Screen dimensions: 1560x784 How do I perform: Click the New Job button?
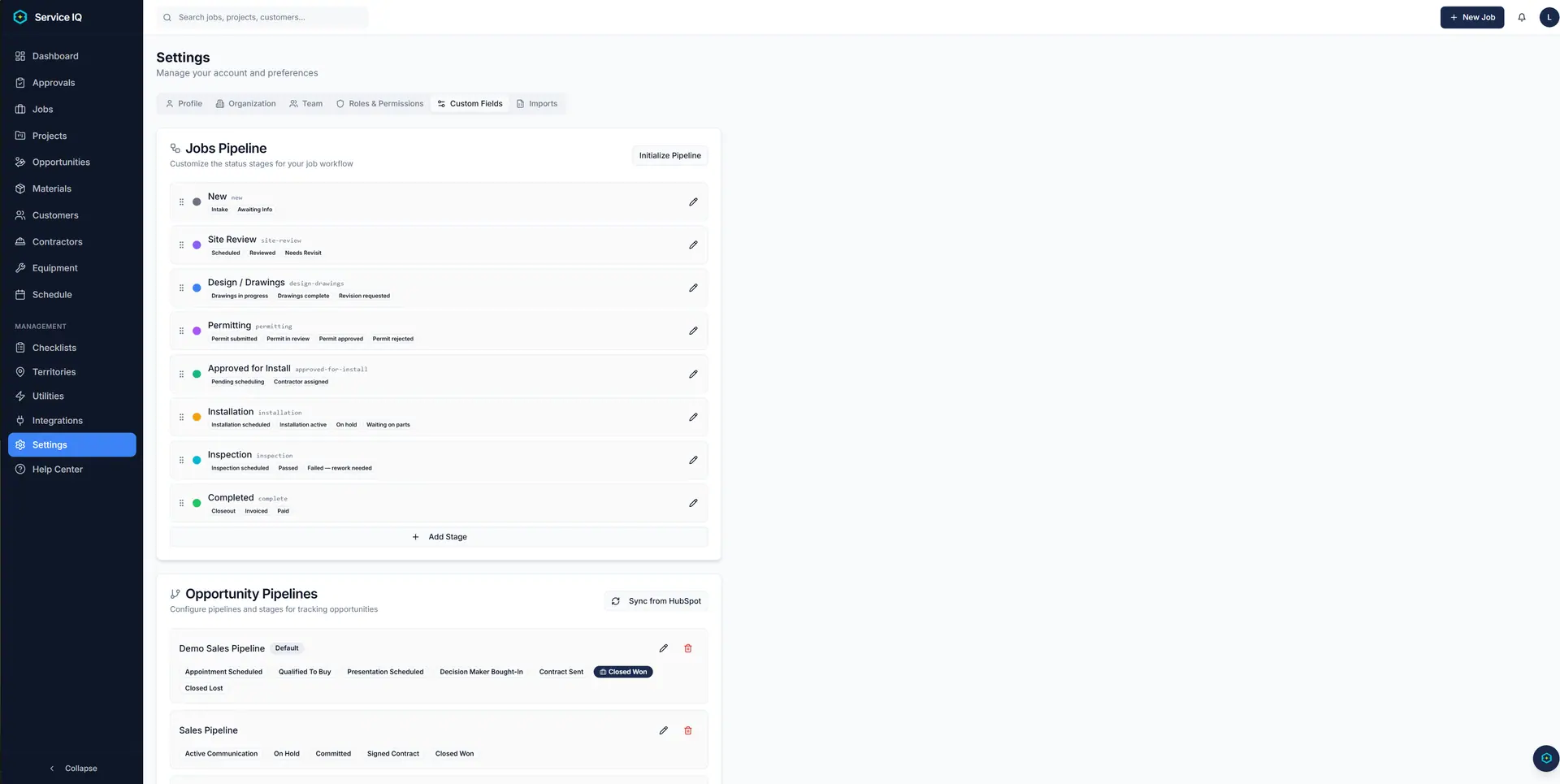(1471, 17)
